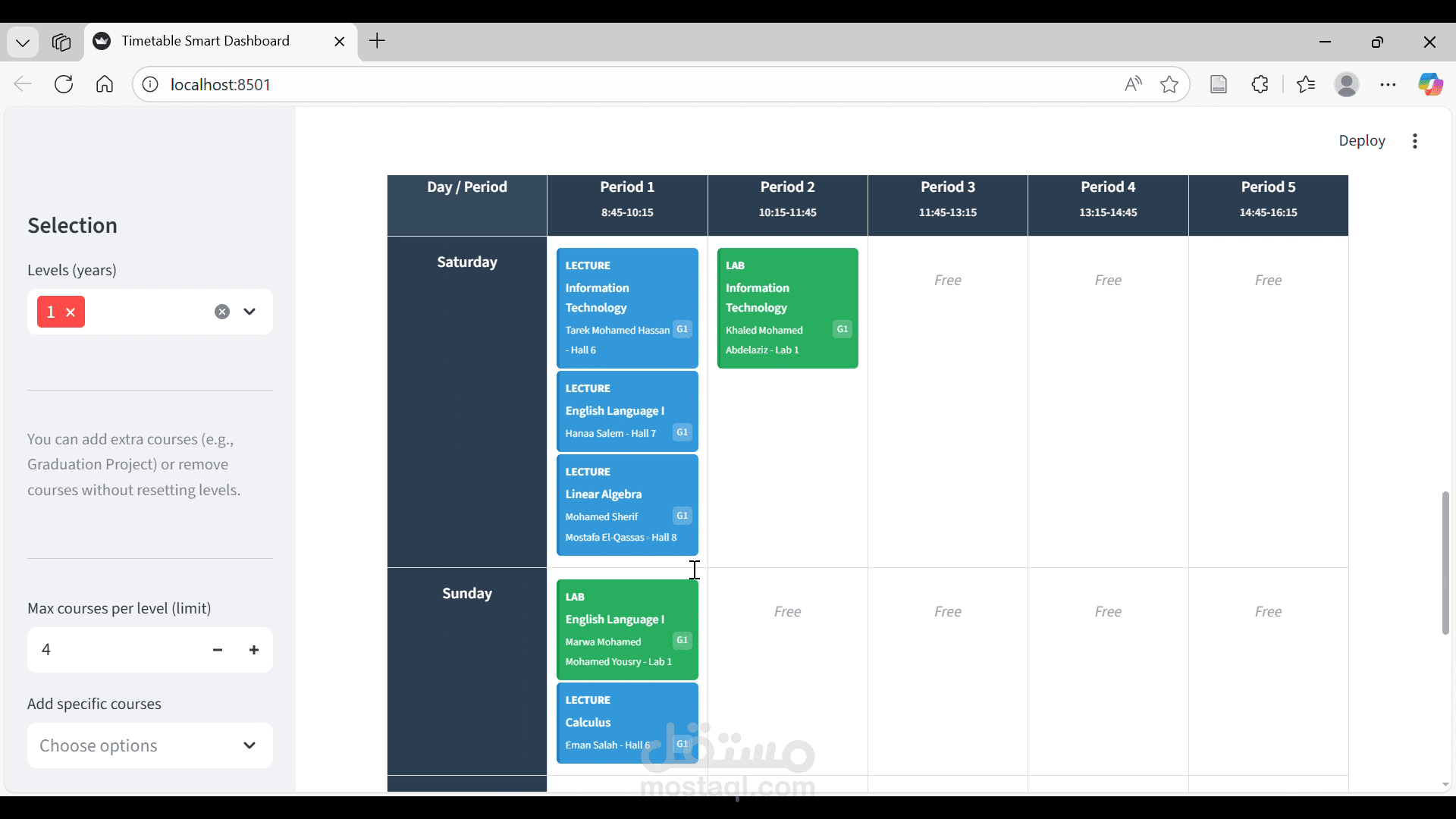1456x819 pixels.
Task: Open Read aloud in address bar
Action: 1133,84
